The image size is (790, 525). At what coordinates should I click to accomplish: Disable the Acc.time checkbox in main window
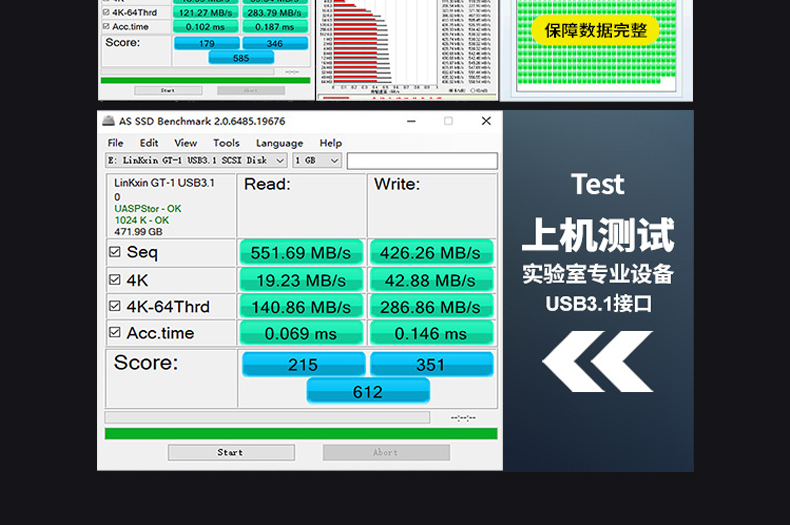pyautogui.click(x=115, y=334)
